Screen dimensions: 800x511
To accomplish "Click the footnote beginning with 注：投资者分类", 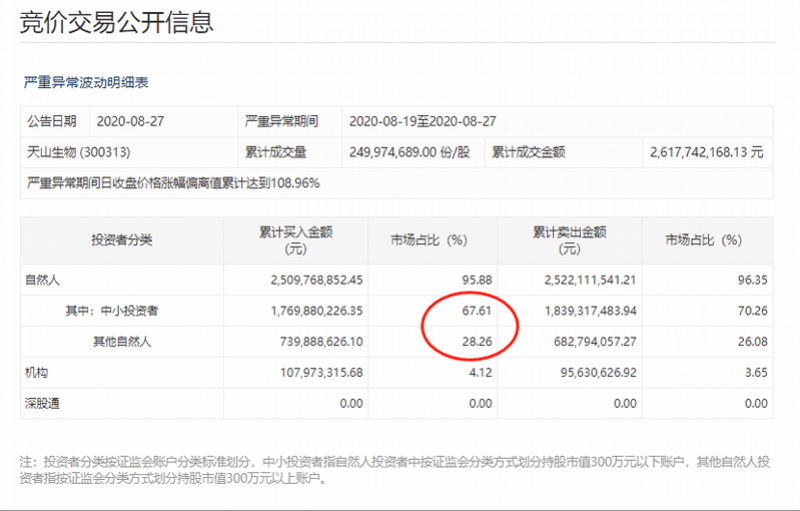I will click(394, 470).
